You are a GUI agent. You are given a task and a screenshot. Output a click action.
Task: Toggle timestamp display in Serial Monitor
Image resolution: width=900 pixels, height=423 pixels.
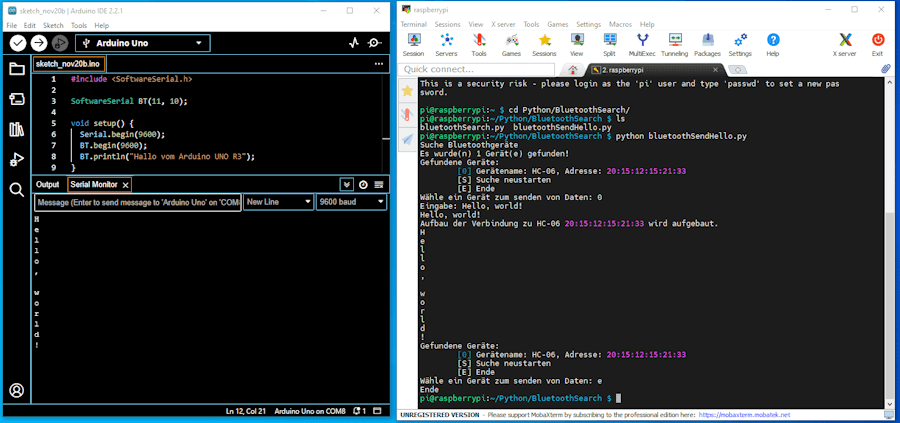point(363,185)
